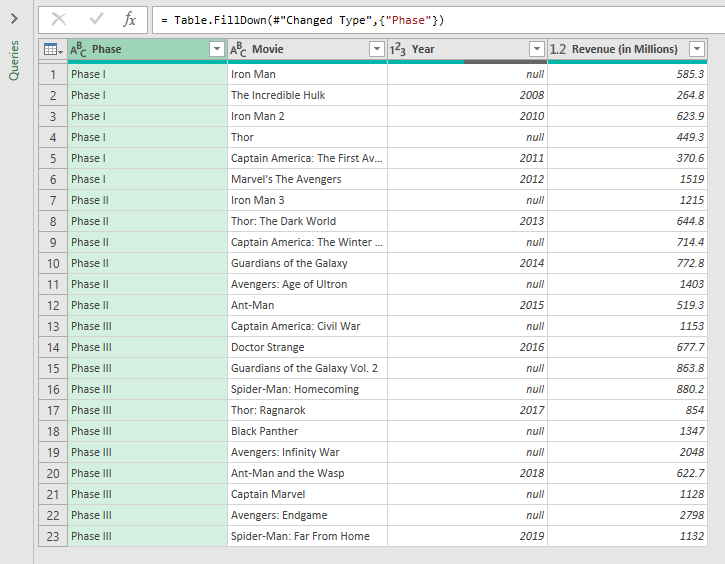Click the null year cell for Iron Man 3

467,200
